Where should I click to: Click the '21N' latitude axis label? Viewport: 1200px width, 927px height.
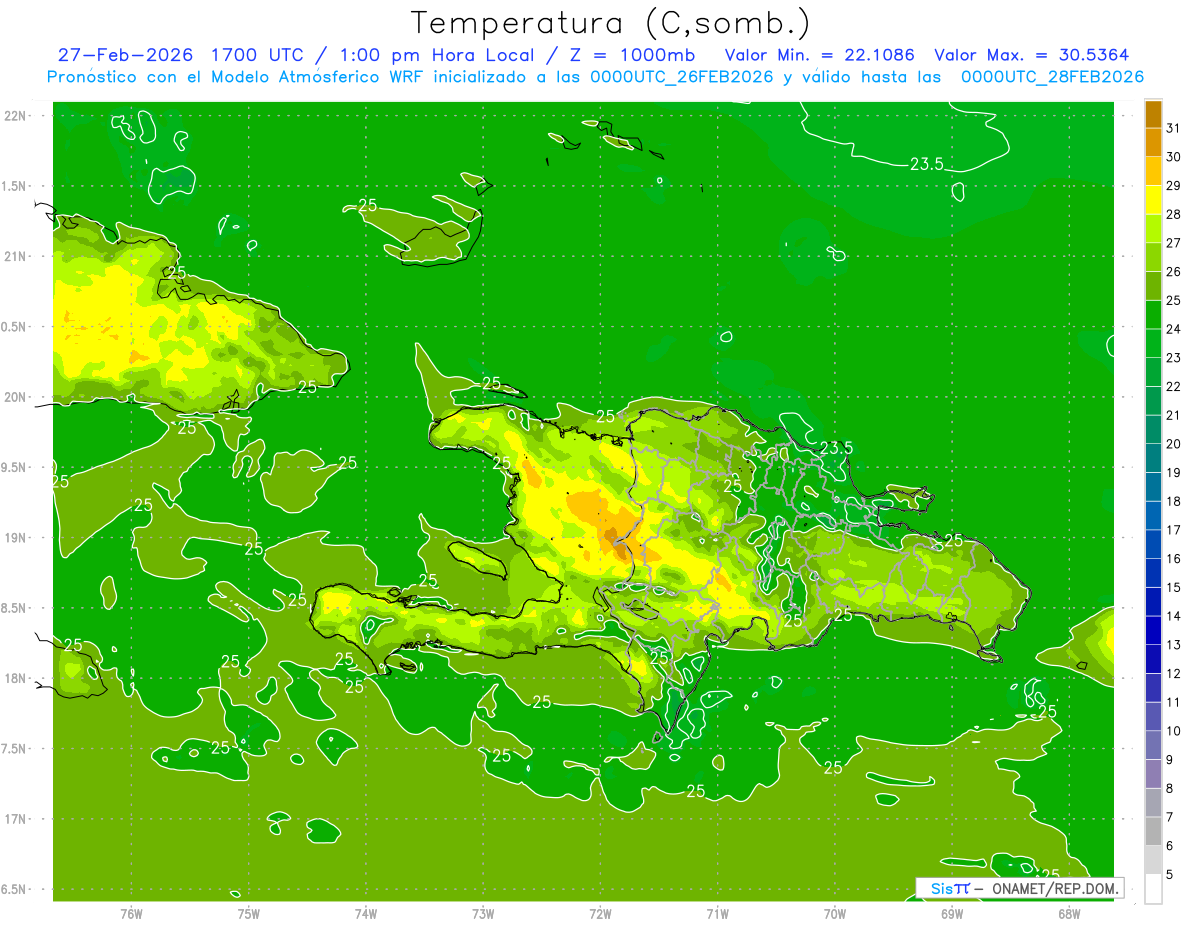tap(16, 256)
